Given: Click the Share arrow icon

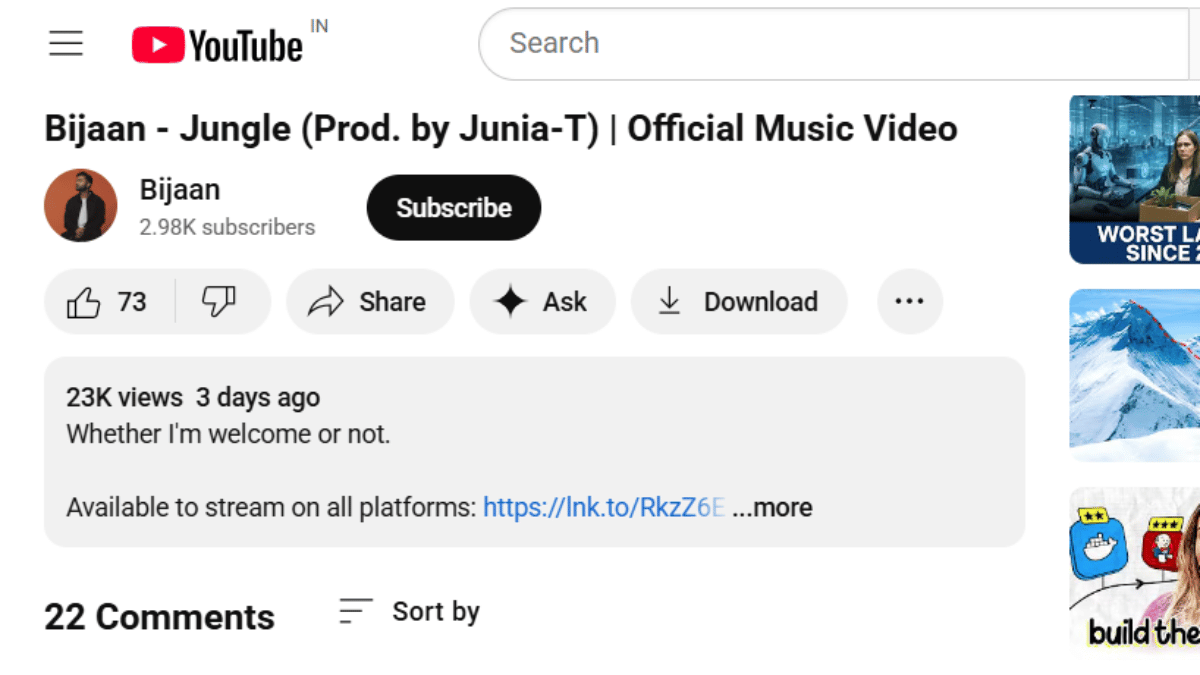Looking at the screenshot, I should pyautogui.click(x=326, y=302).
